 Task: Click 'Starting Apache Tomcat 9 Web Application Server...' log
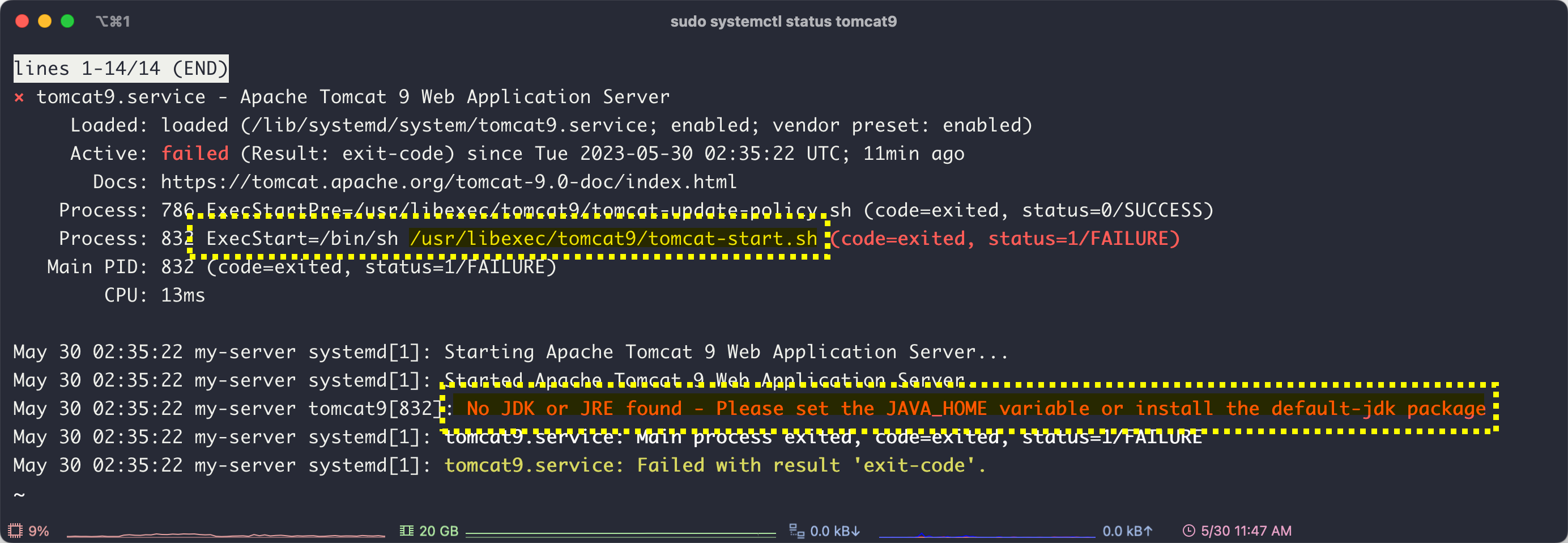(726, 352)
